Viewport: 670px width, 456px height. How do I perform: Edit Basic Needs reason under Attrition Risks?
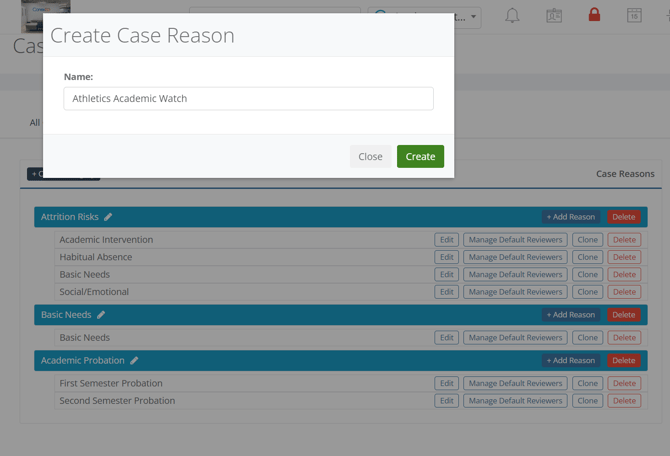[x=447, y=275]
